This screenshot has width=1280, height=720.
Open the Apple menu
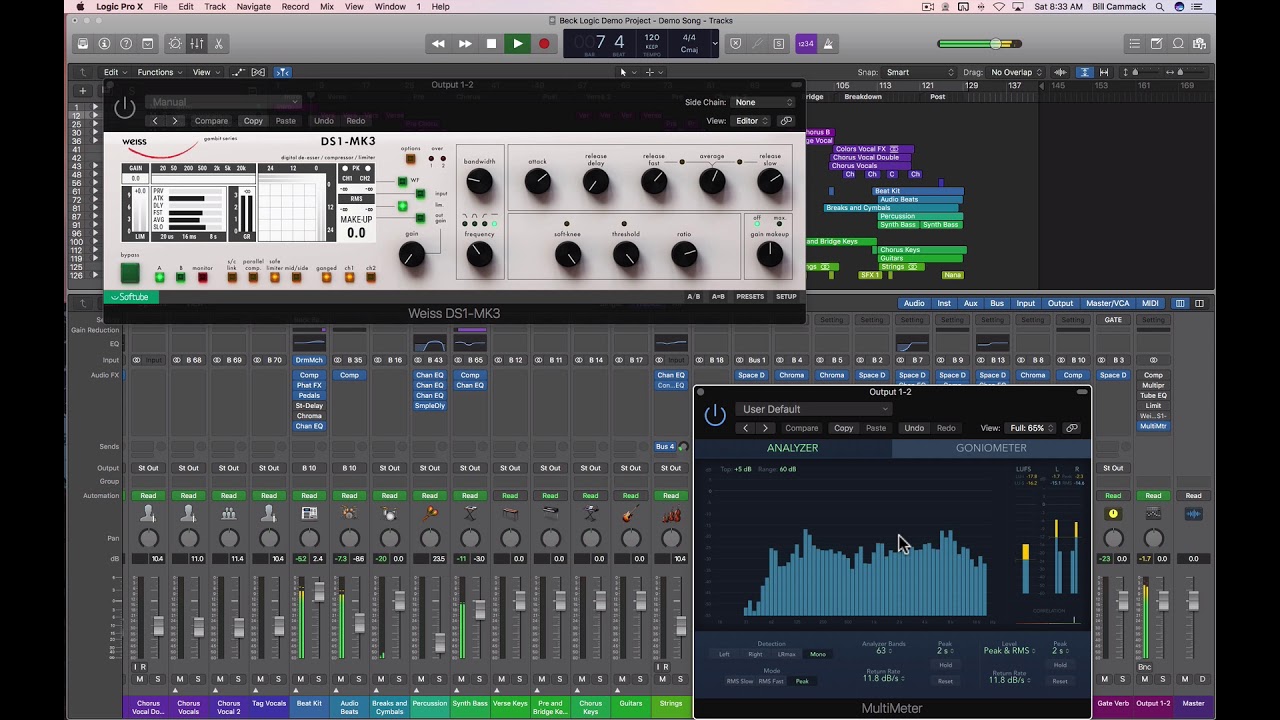[x=81, y=7]
